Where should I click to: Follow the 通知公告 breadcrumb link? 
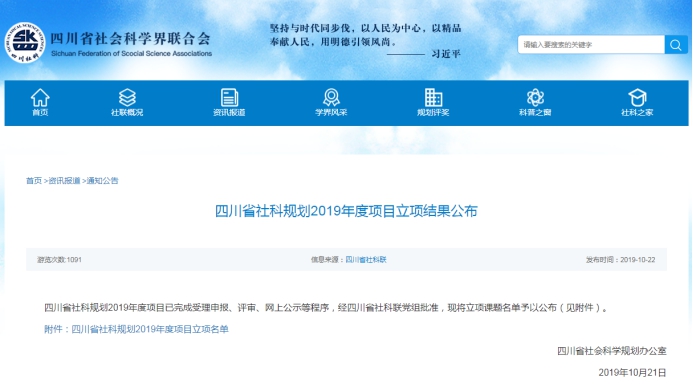click(103, 180)
